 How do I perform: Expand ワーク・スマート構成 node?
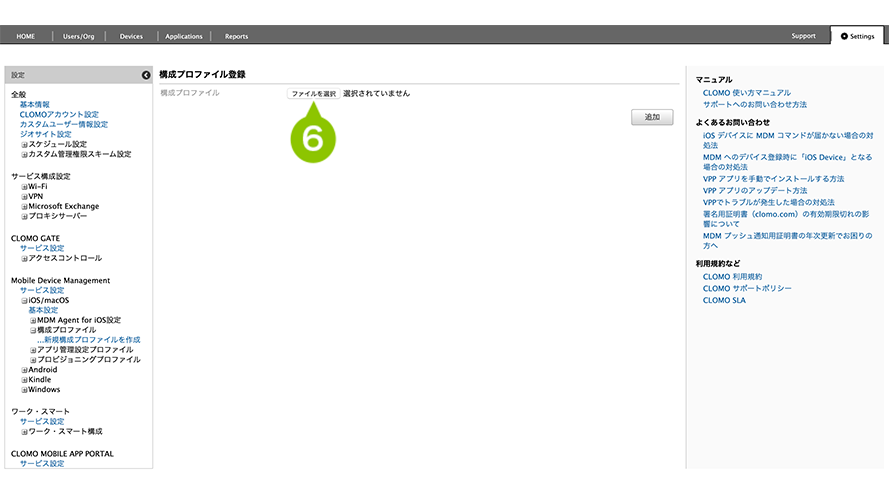pyautogui.click(x=24, y=432)
